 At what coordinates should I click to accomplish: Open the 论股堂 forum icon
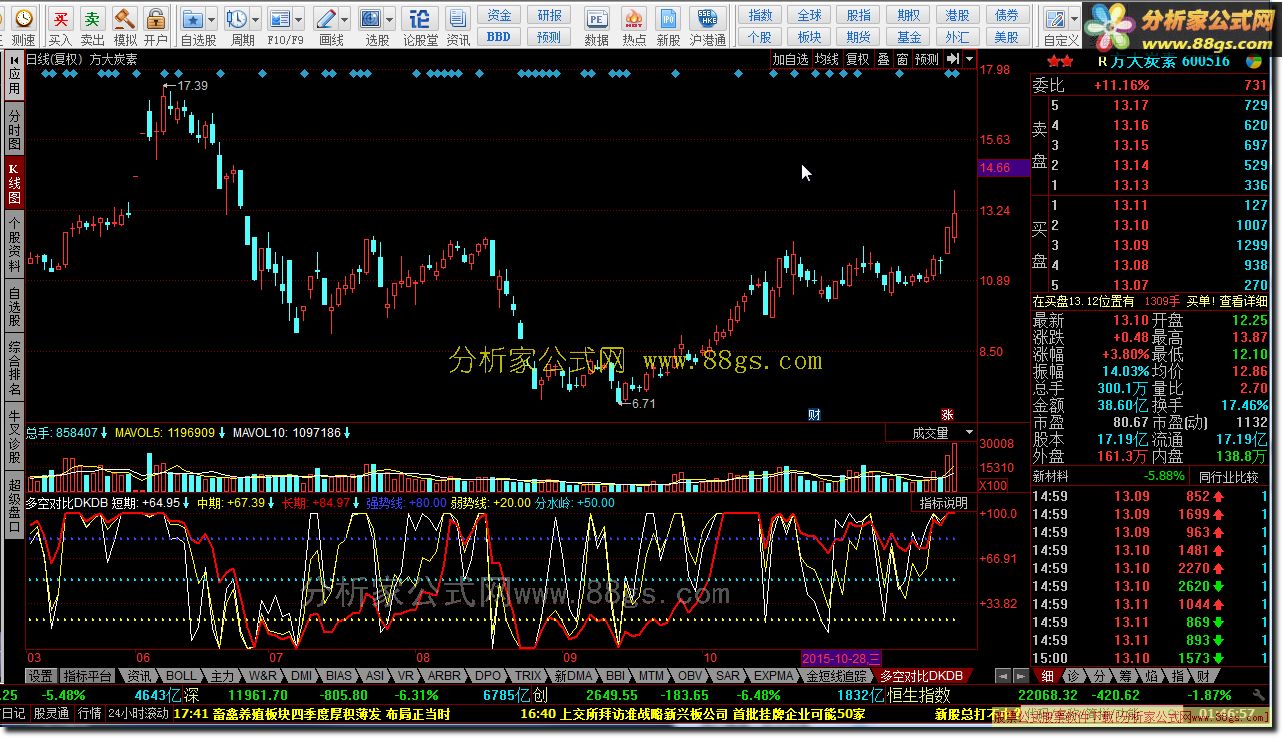pos(420,18)
